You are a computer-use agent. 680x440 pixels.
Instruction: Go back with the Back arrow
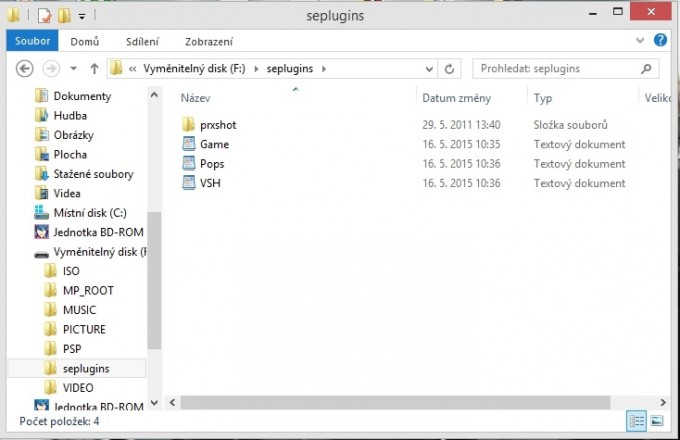[x=25, y=68]
